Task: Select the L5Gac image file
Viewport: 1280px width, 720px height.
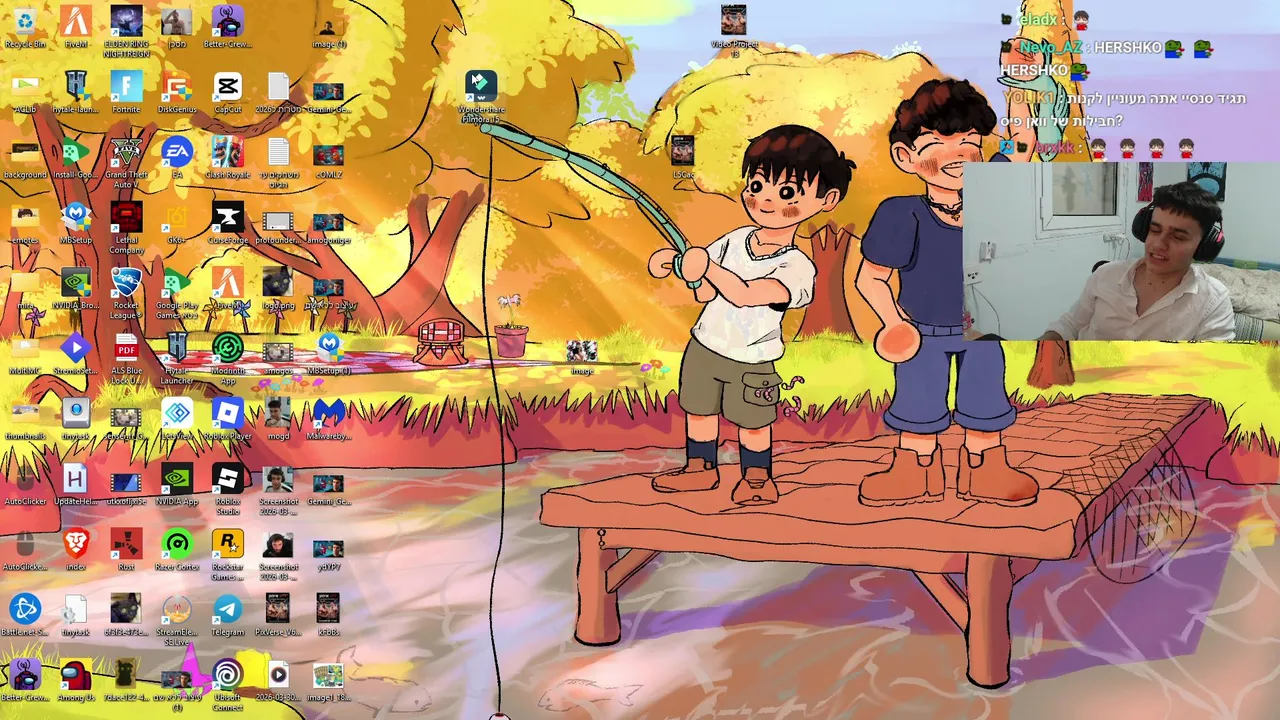Action: (683, 158)
